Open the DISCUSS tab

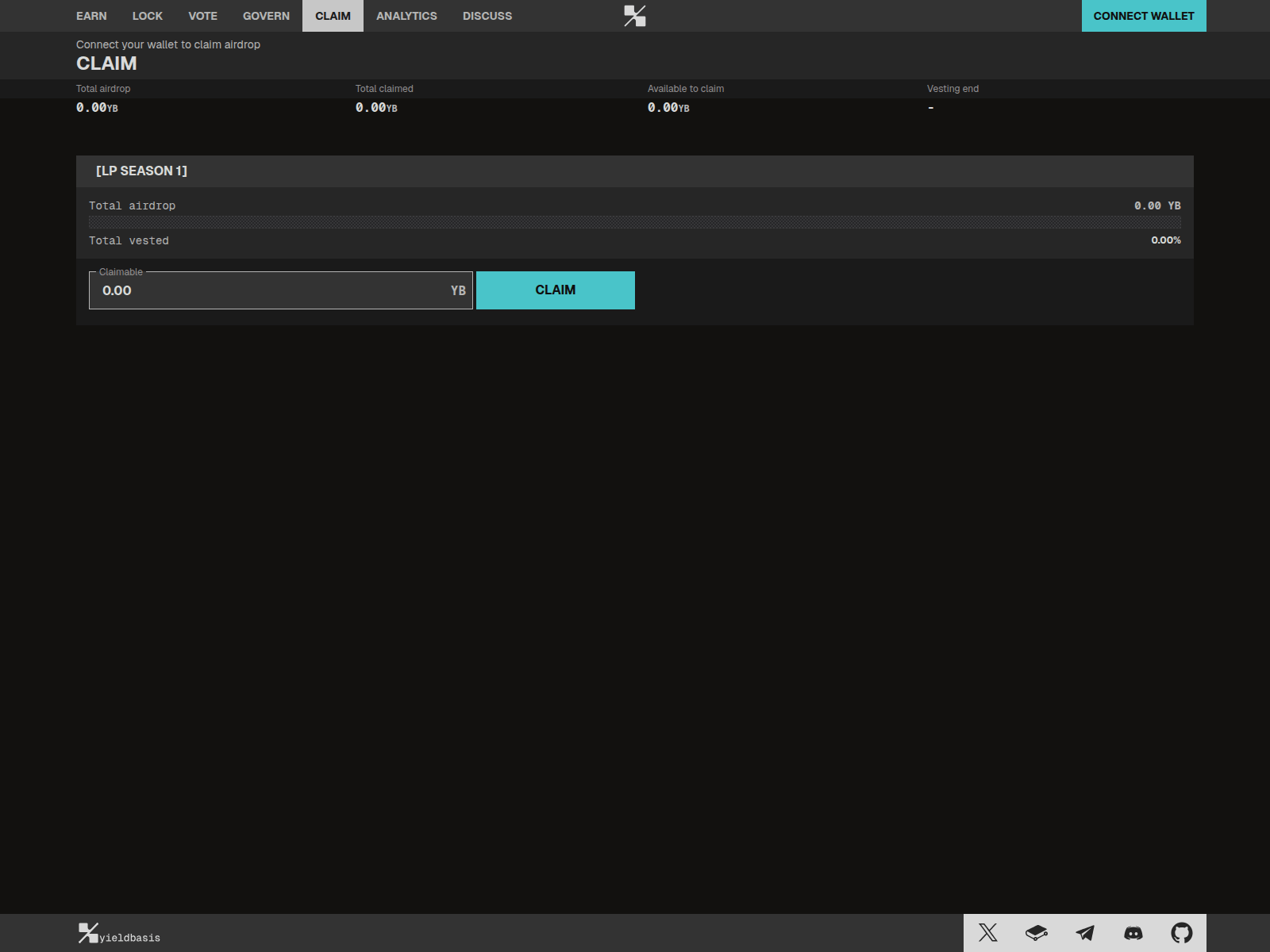coord(487,16)
